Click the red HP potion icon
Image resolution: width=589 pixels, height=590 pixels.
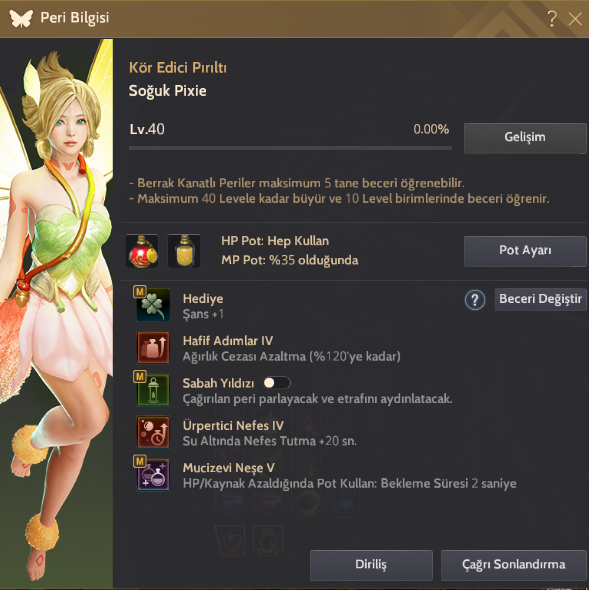pos(142,251)
